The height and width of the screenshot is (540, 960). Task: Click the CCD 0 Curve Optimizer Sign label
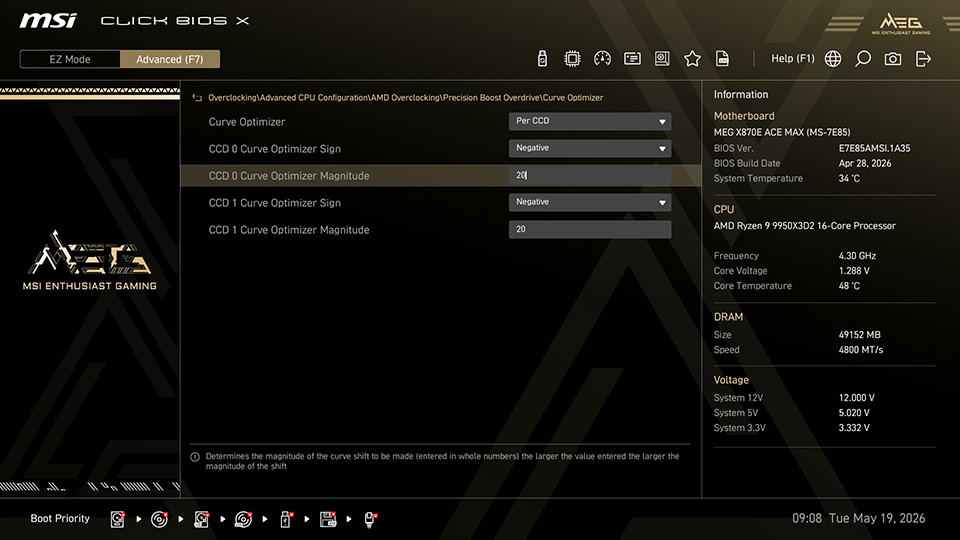click(274, 149)
